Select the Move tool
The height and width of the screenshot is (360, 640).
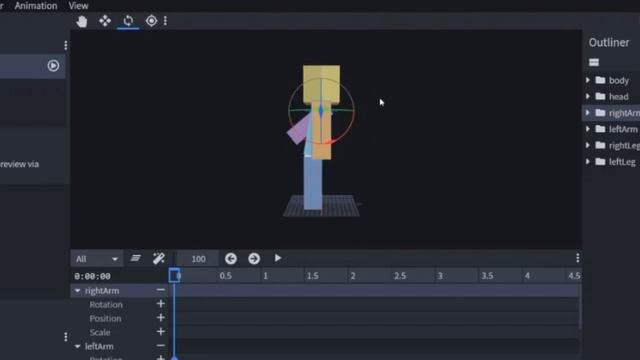tap(105, 21)
